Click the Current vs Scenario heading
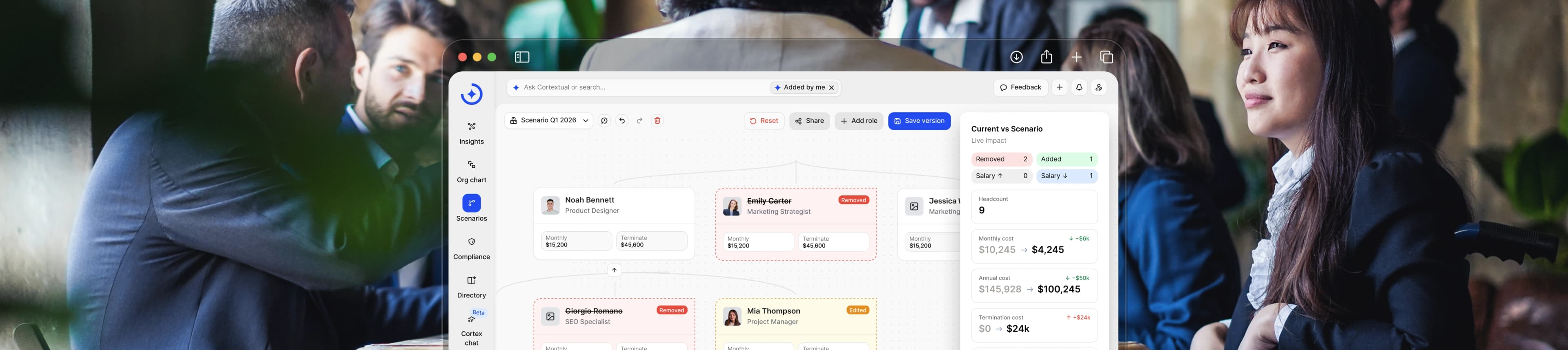The width and height of the screenshot is (1568, 350). coord(1006,129)
